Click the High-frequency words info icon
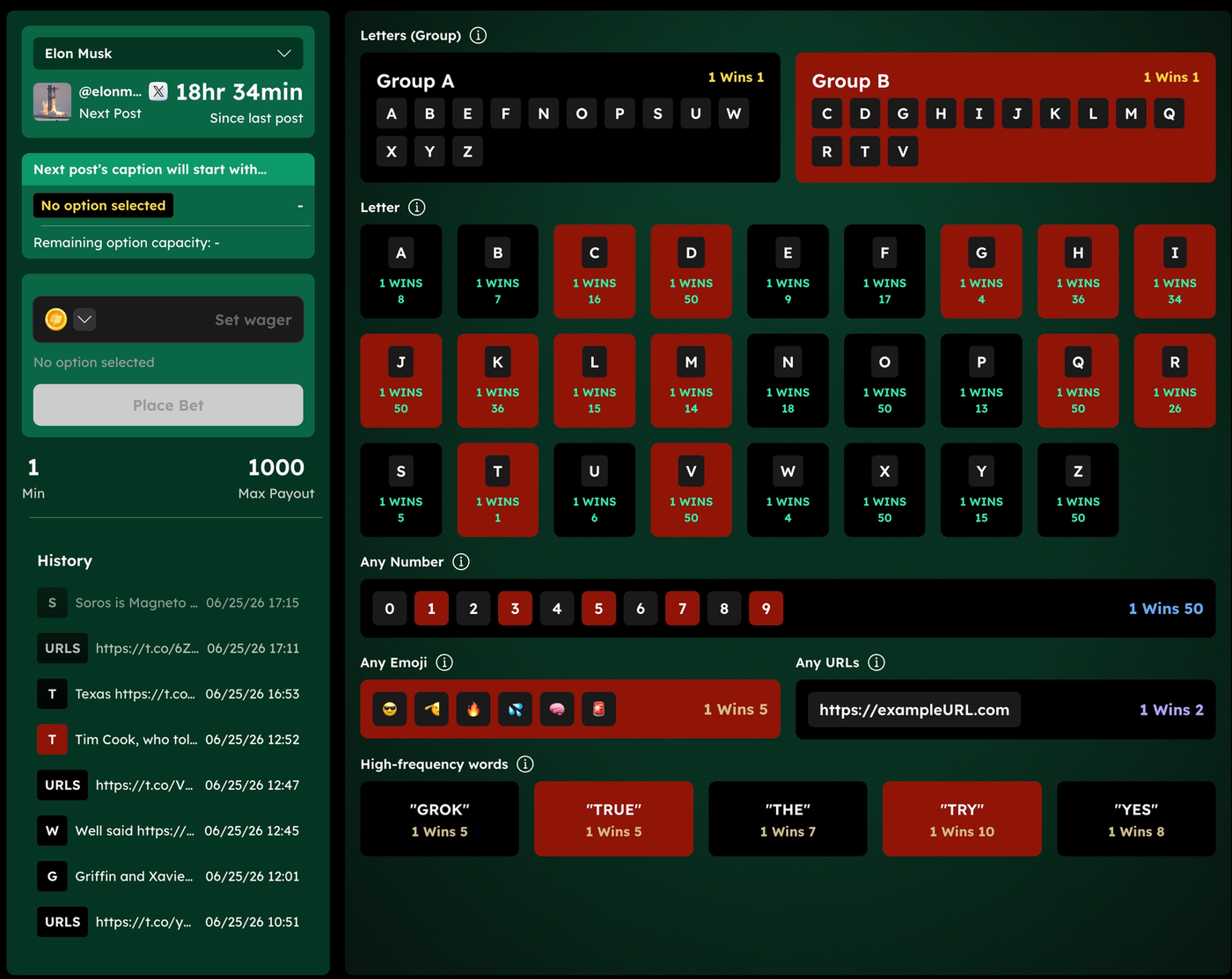The height and width of the screenshot is (979, 1232). pyautogui.click(x=525, y=764)
